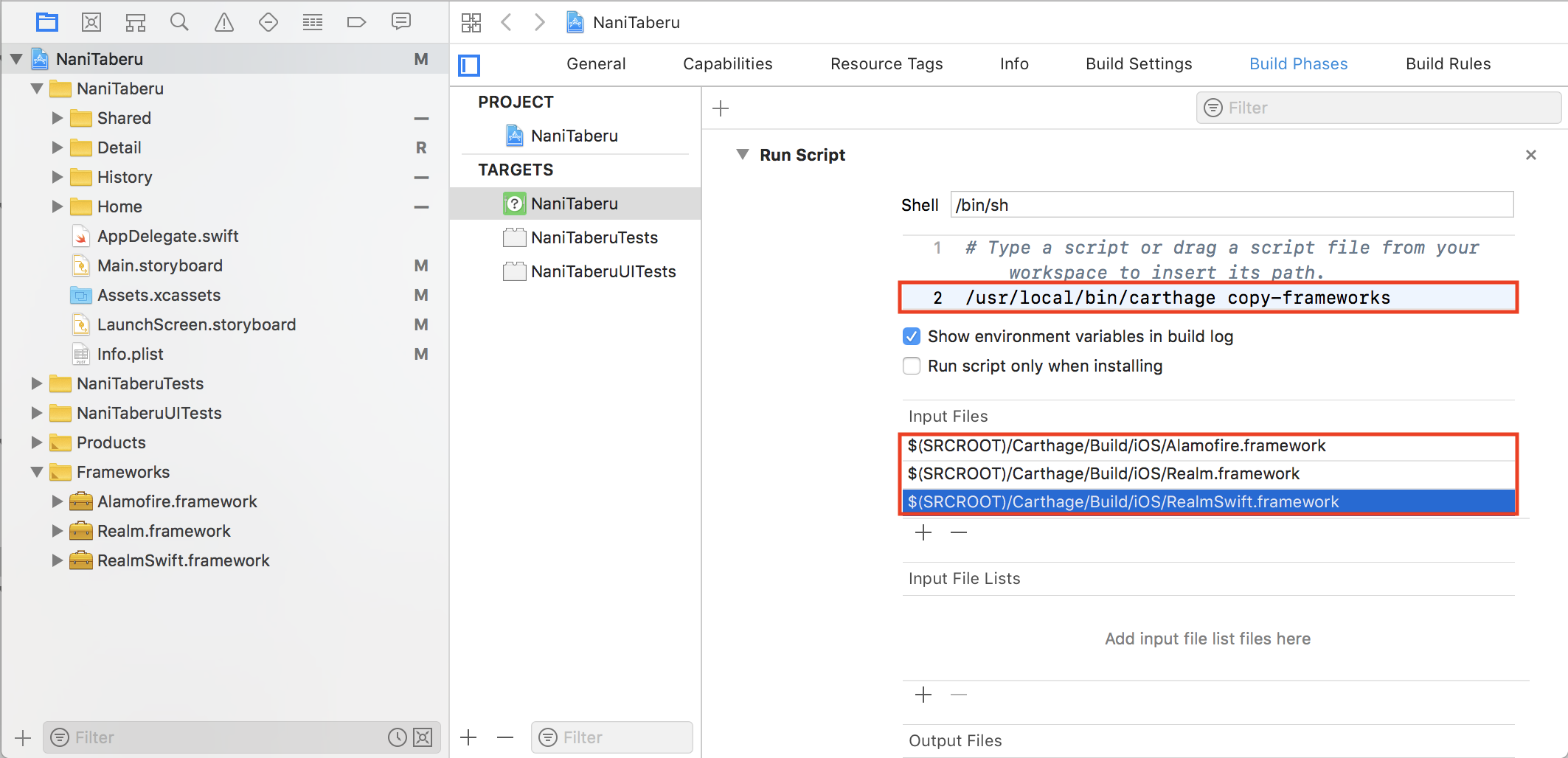The width and height of the screenshot is (1568, 758).
Task: Open the Issue navigator warning icon
Action: point(224,22)
